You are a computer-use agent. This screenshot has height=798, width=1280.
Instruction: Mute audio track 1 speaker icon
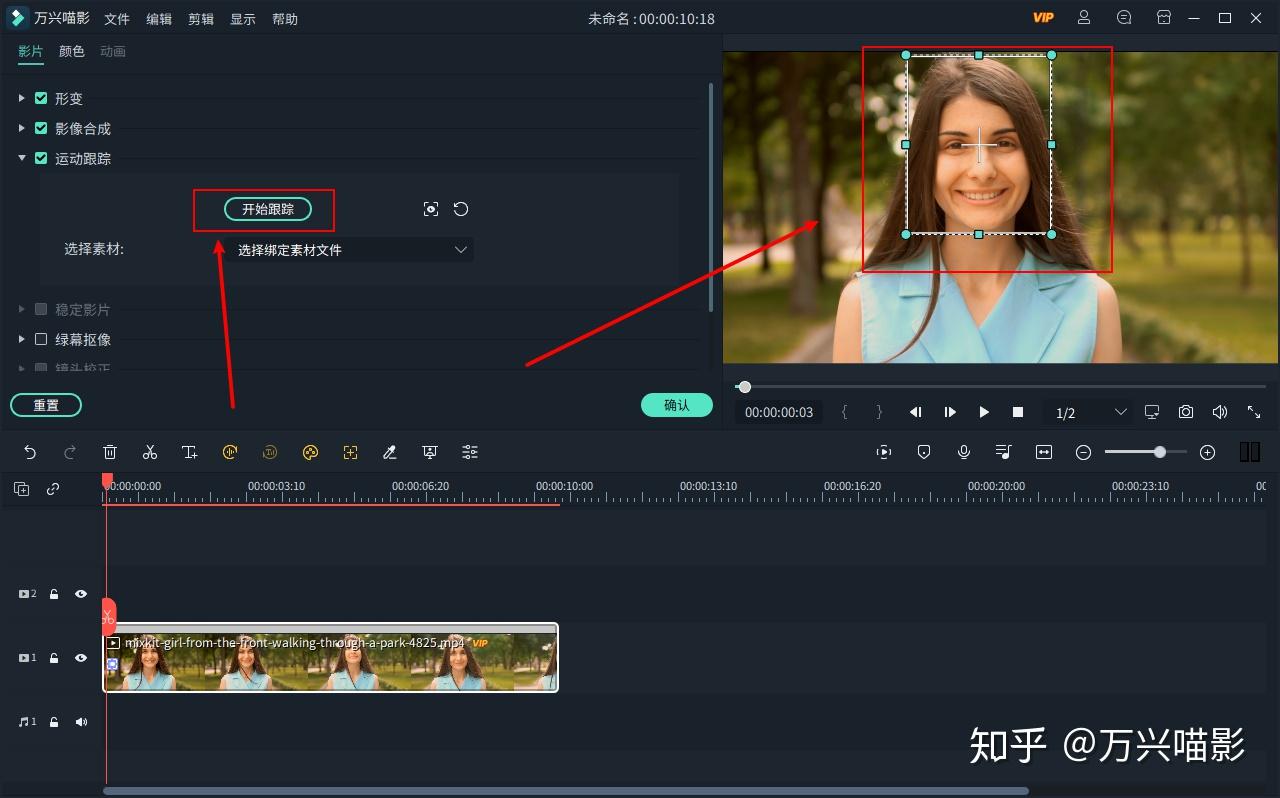(x=82, y=722)
